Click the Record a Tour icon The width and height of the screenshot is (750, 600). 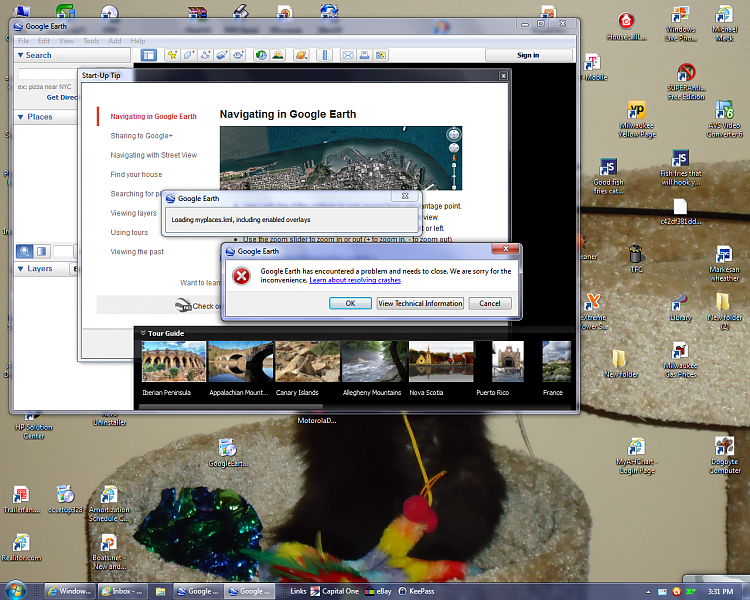[238, 55]
